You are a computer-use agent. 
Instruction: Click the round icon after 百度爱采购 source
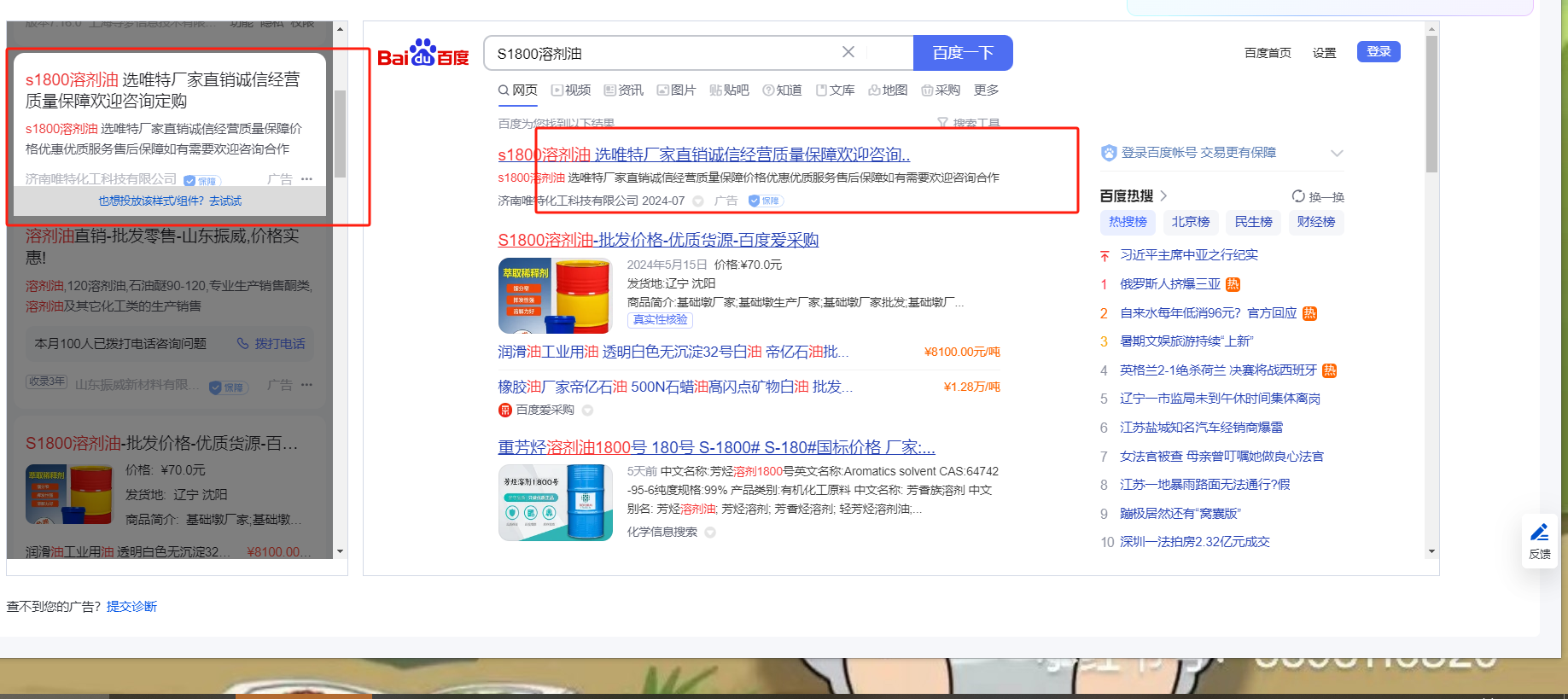pyautogui.click(x=587, y=411)
